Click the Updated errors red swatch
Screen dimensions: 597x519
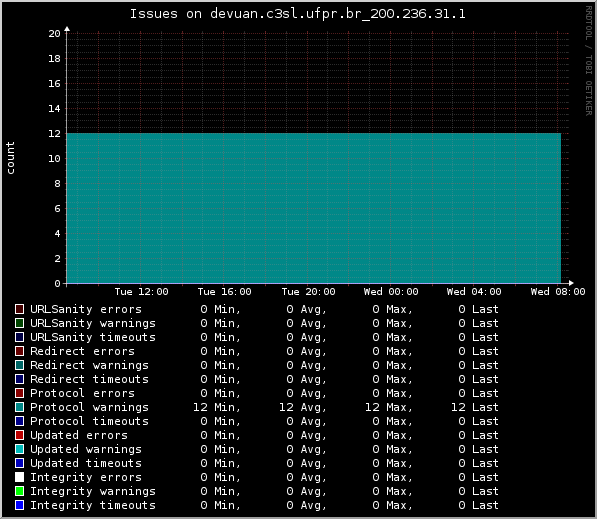19,435
